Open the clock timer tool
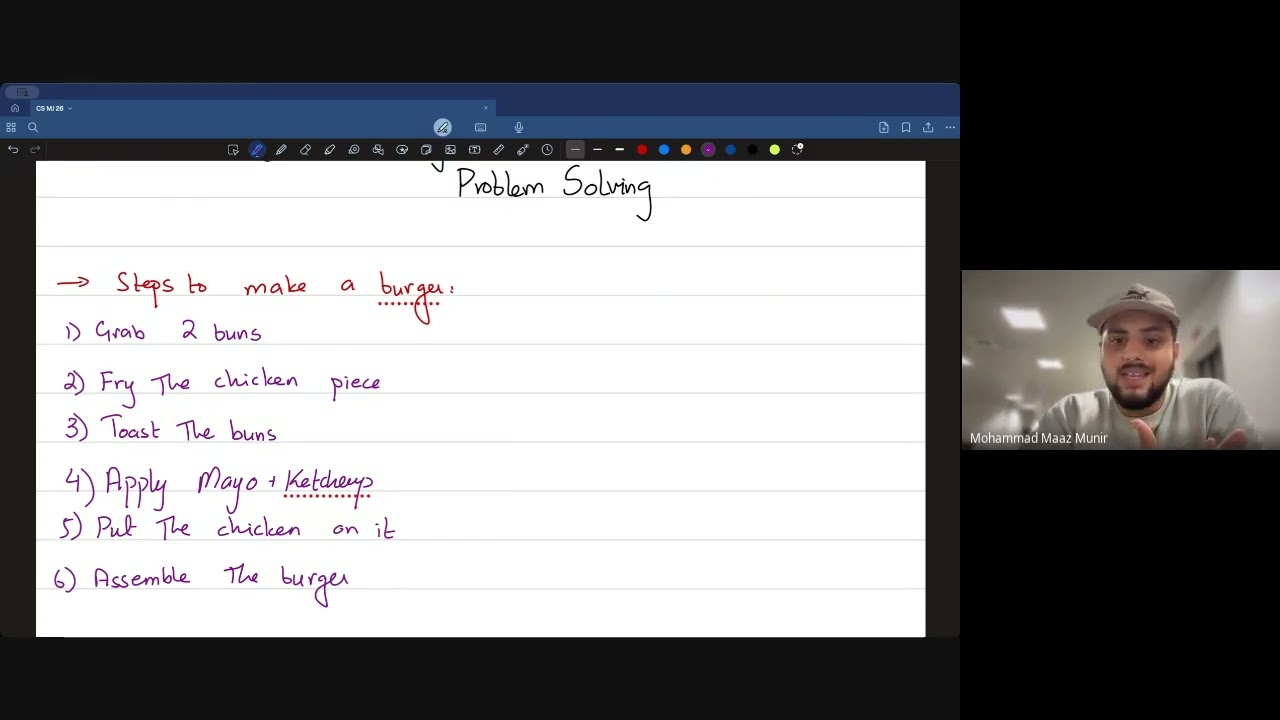The image size is (1280, 720). (x=547, y=149)
